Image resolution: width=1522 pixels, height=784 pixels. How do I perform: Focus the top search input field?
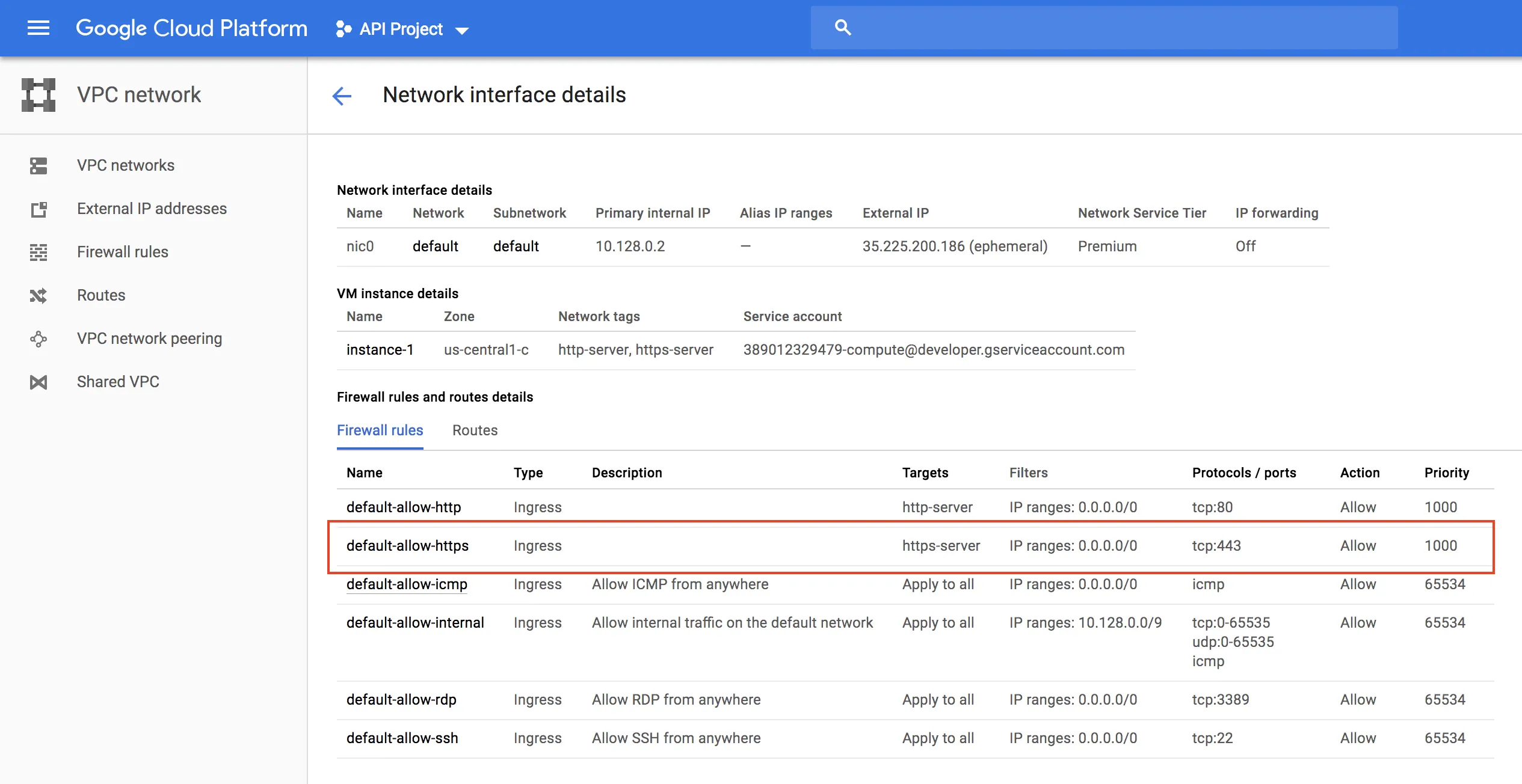[1119, 28]
